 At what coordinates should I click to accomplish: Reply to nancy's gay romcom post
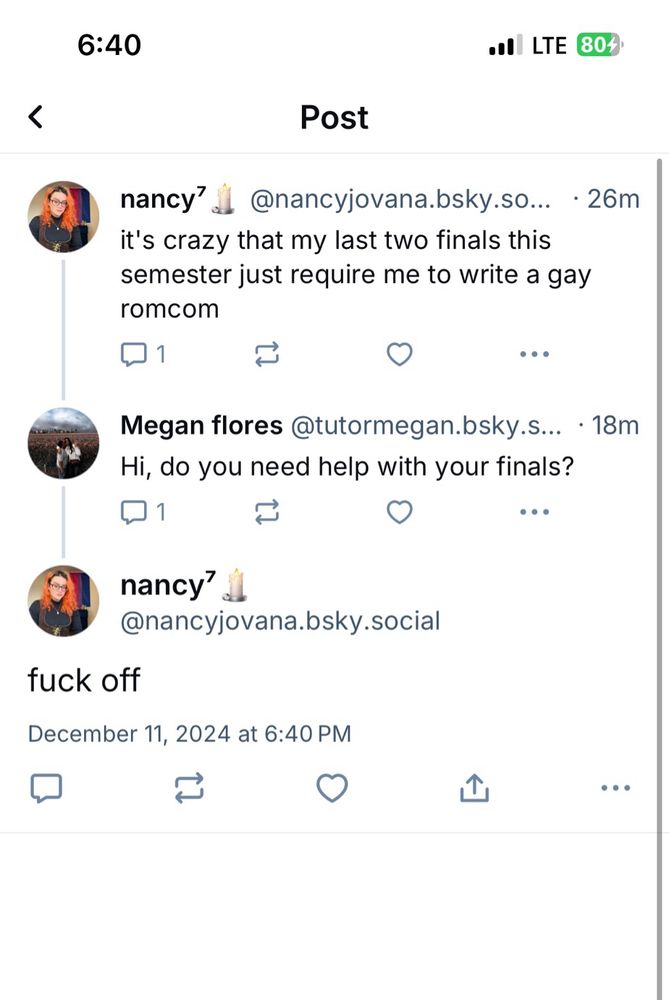(134, 354)
